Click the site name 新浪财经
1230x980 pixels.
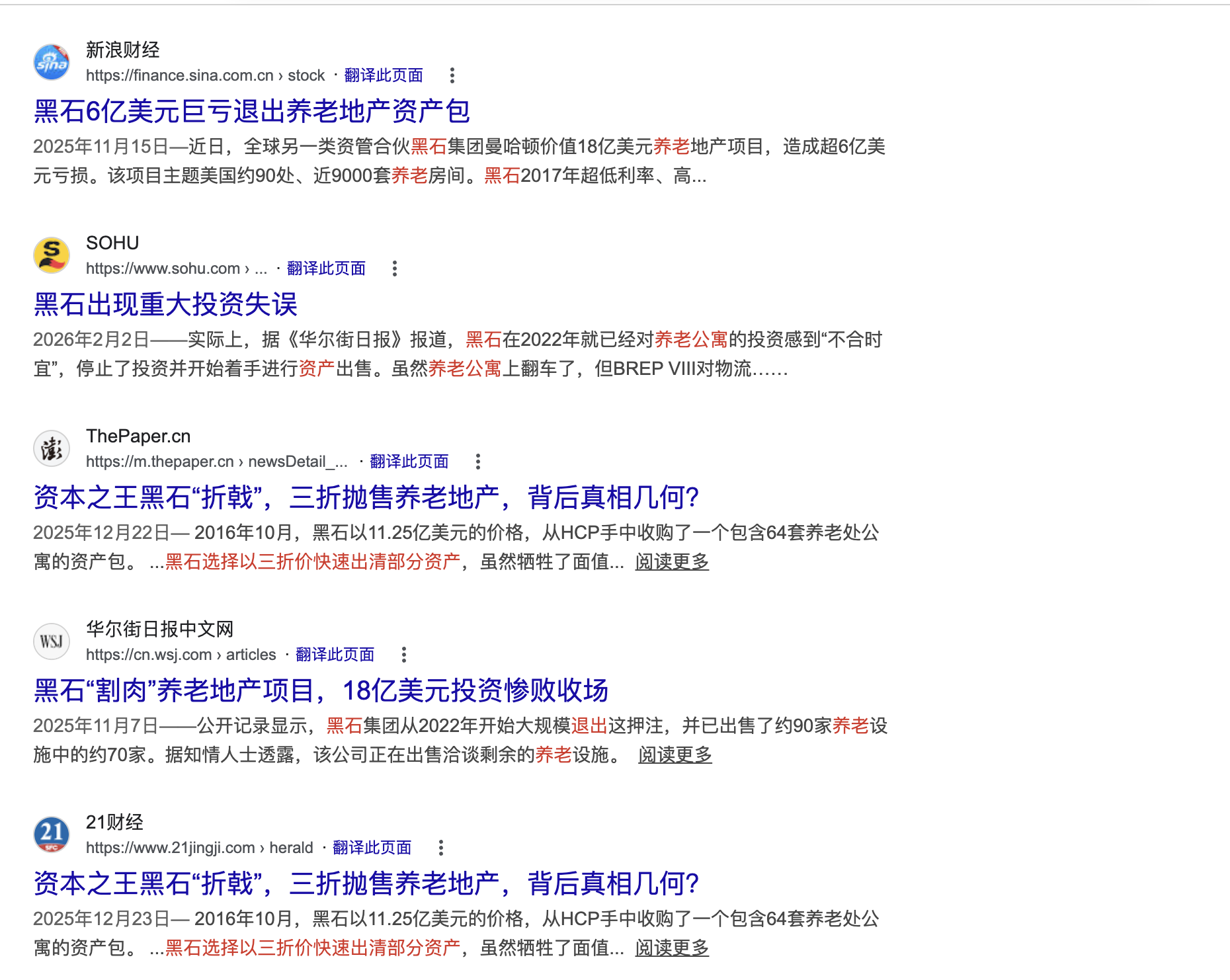point(123,50)
